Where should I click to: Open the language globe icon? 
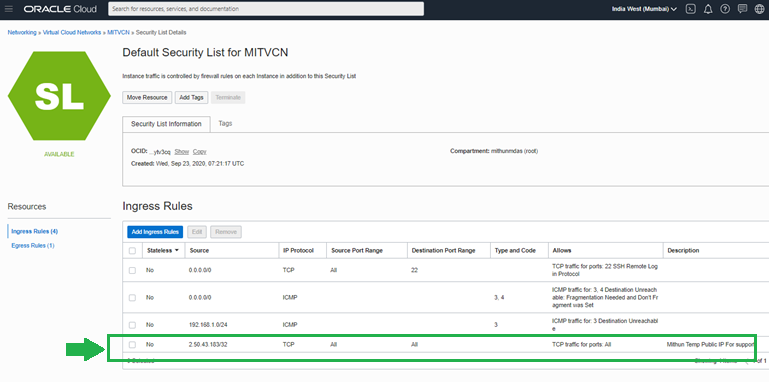(x=759, y=9)
